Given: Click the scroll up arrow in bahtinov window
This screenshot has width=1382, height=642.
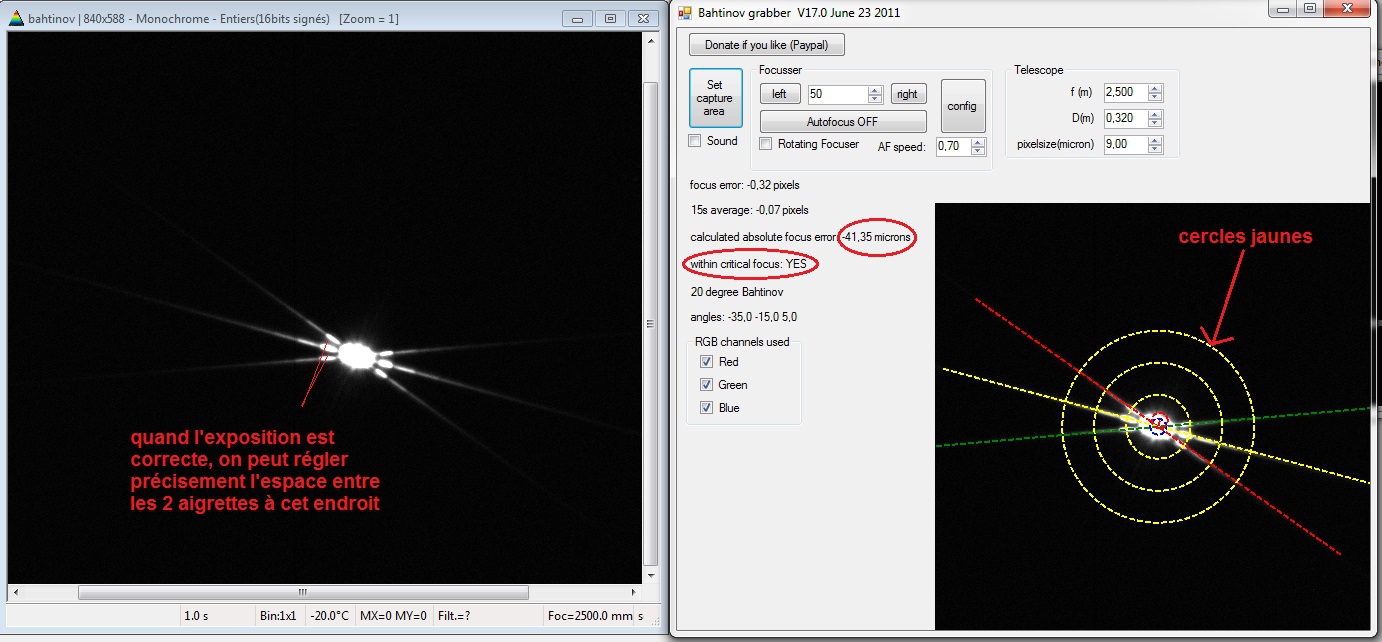Looking at the screenshot, I should coord(650,43).
